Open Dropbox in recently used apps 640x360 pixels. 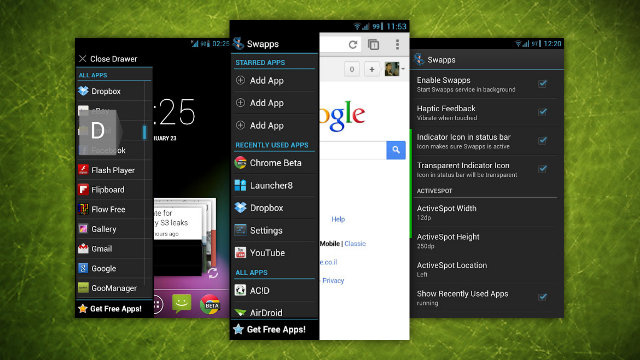click(274, 208)
